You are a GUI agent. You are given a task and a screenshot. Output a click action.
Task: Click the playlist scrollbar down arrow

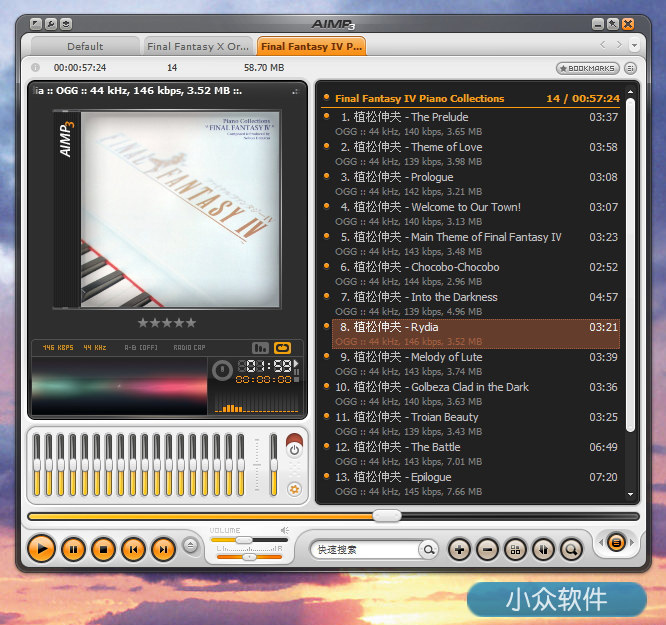pos(630,494)
